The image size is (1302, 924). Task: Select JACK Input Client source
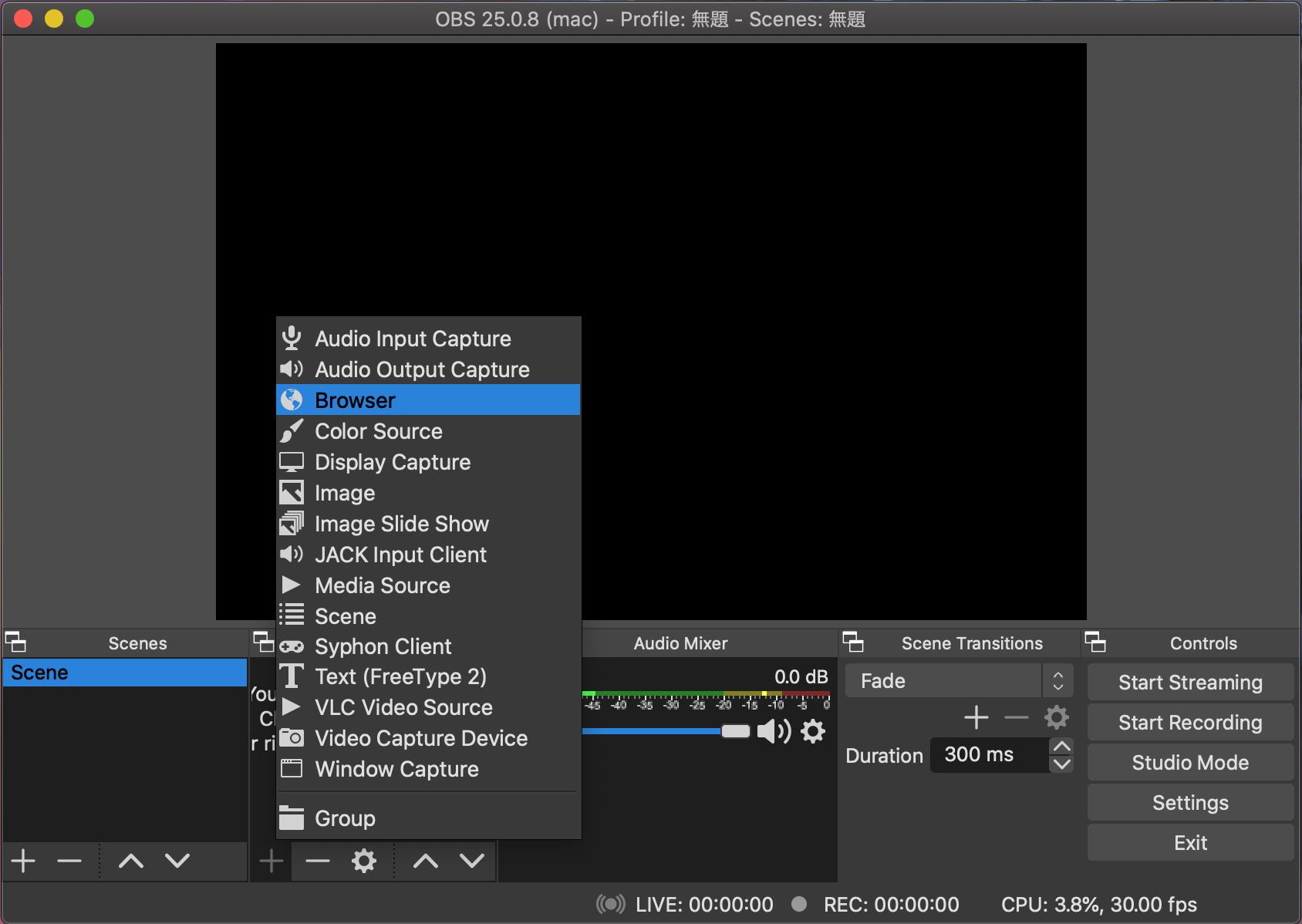click(428, 555)
